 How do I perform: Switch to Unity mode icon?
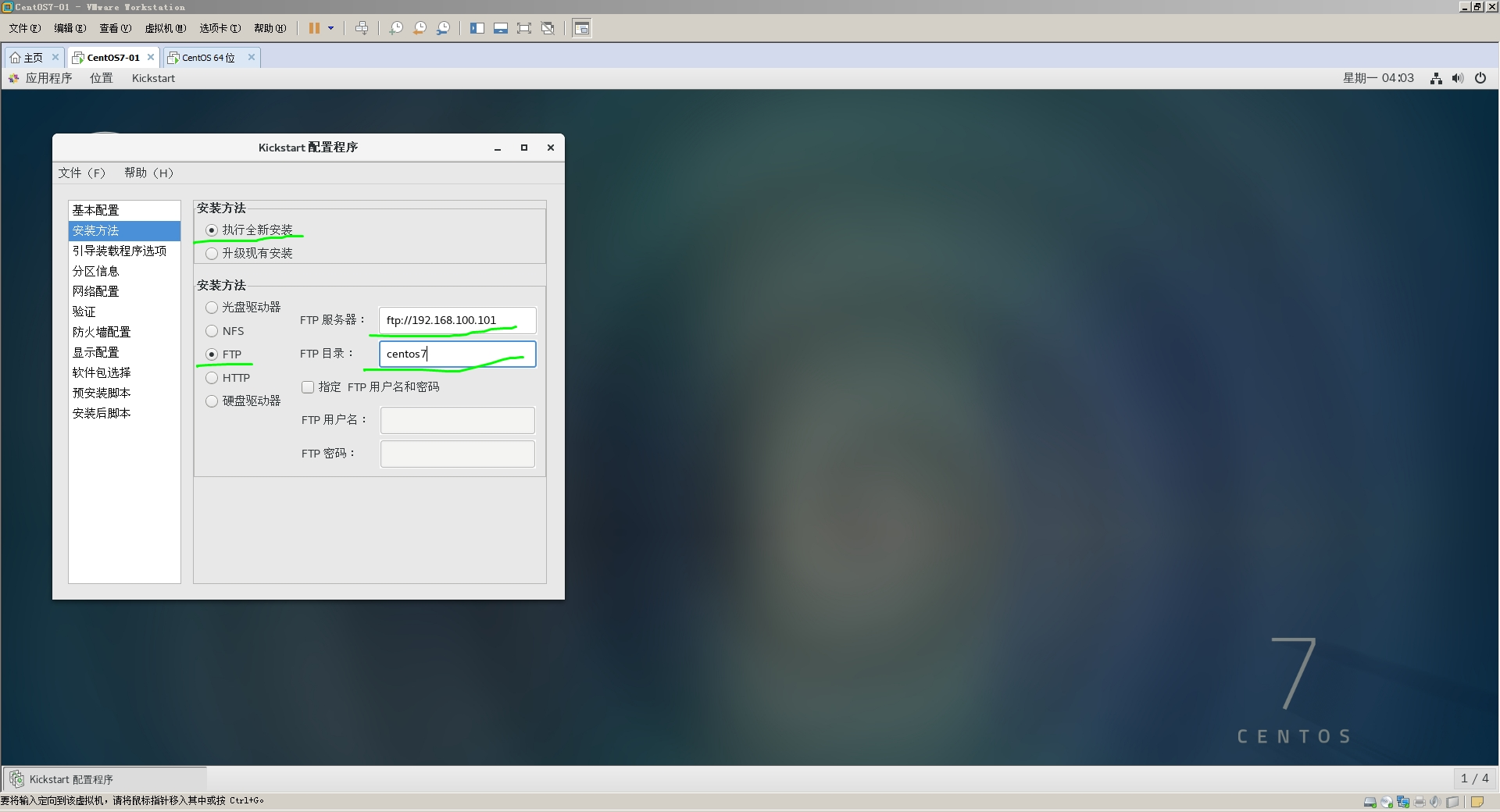548,28
